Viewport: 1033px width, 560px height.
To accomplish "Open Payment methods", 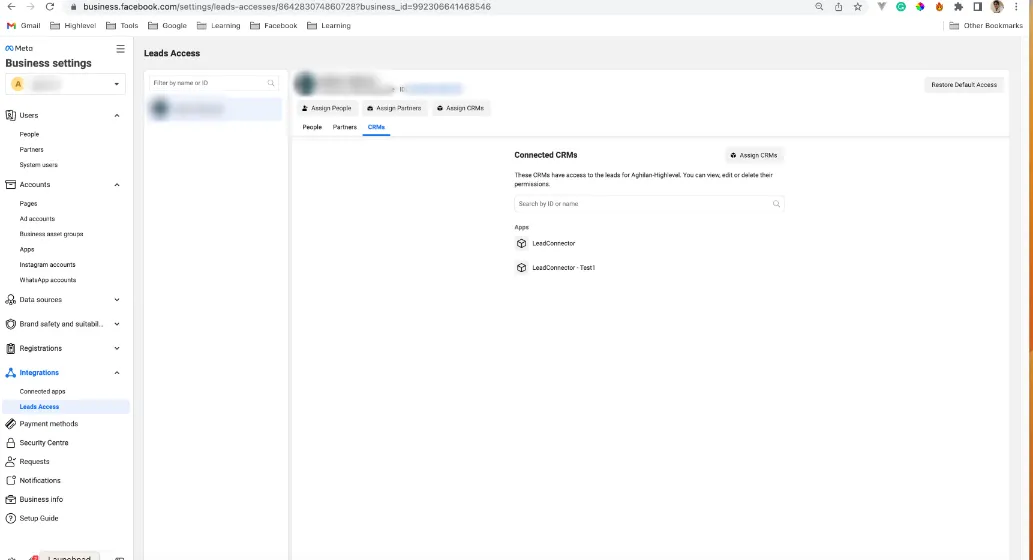I will pos(49,424).
